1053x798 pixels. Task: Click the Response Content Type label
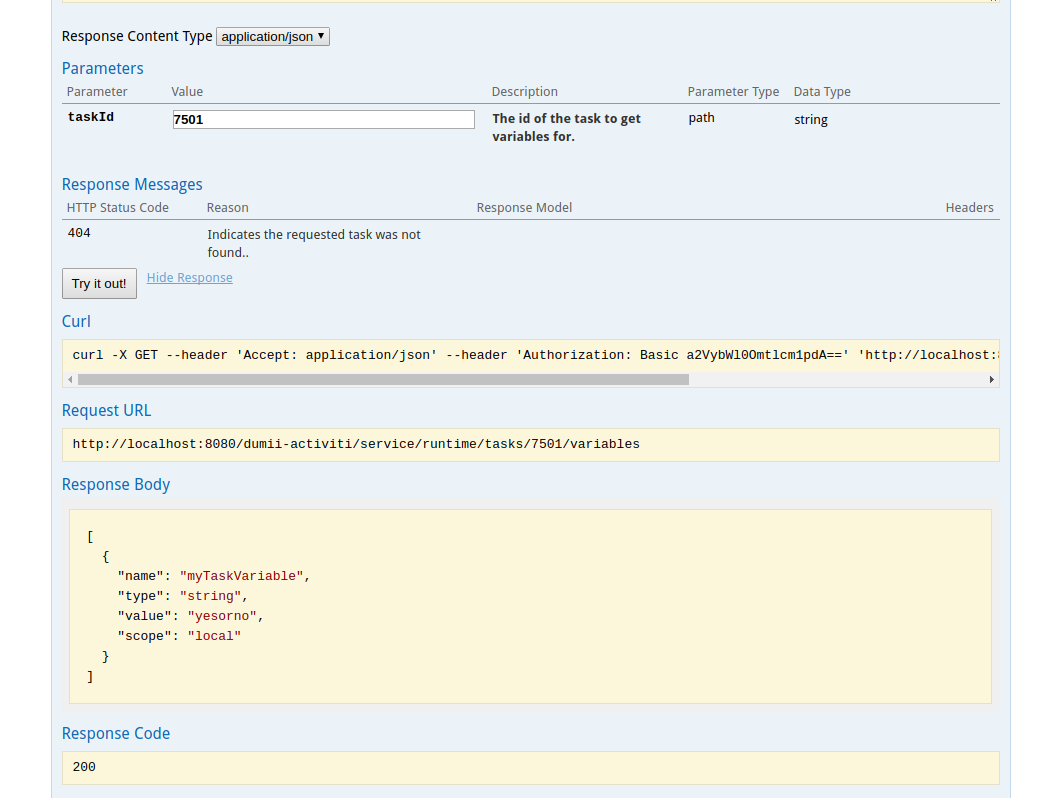[137, 36]
